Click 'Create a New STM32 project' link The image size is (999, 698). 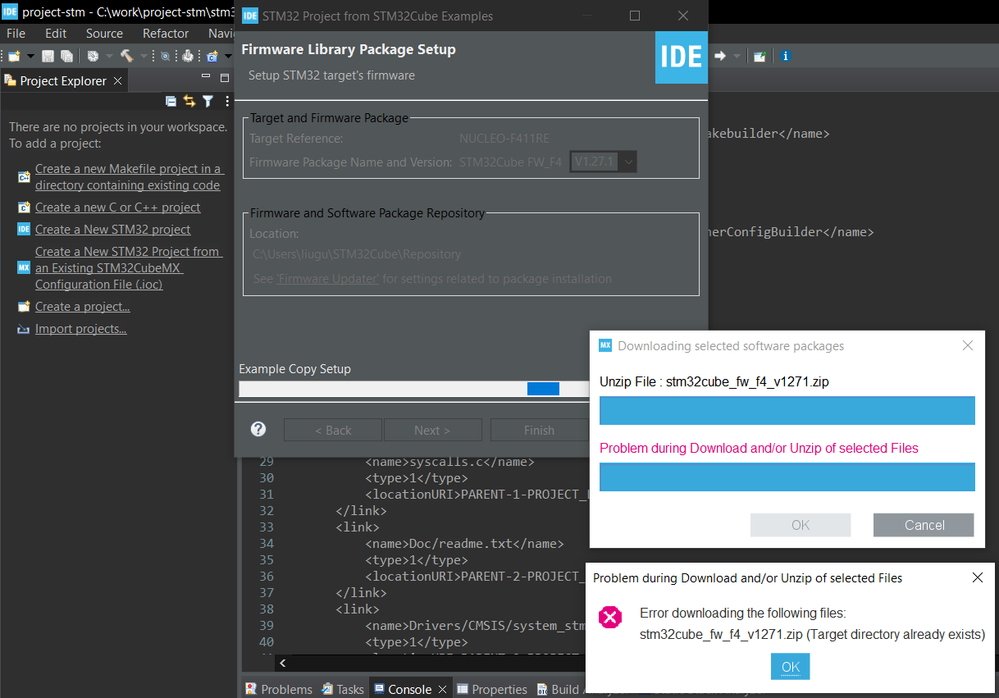[x=113, y=229]
